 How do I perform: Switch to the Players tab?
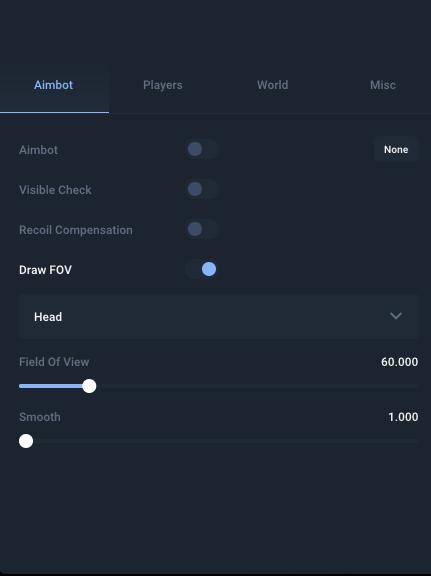coord(163,85)
